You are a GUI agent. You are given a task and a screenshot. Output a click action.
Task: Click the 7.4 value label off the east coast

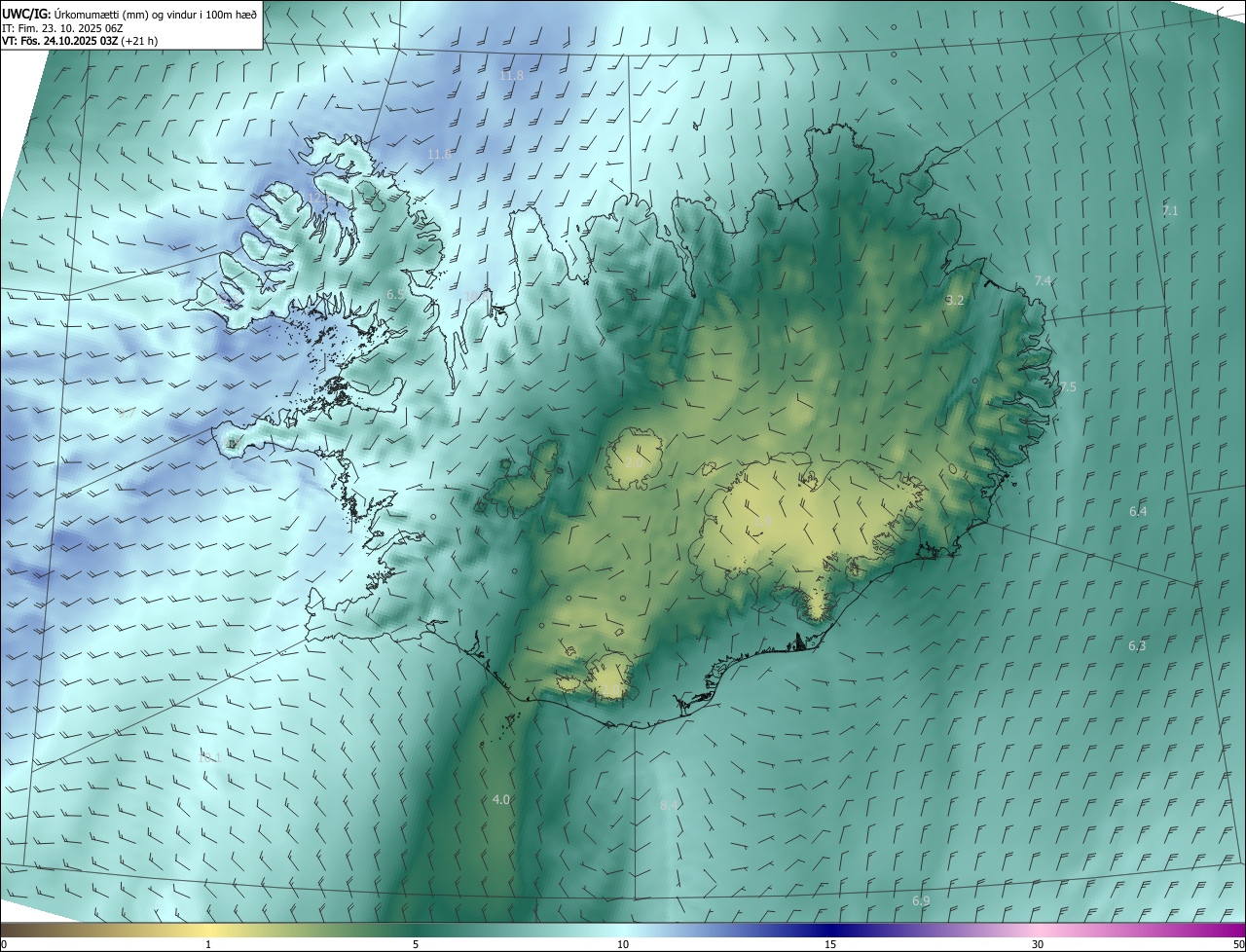pos(1043,280)
